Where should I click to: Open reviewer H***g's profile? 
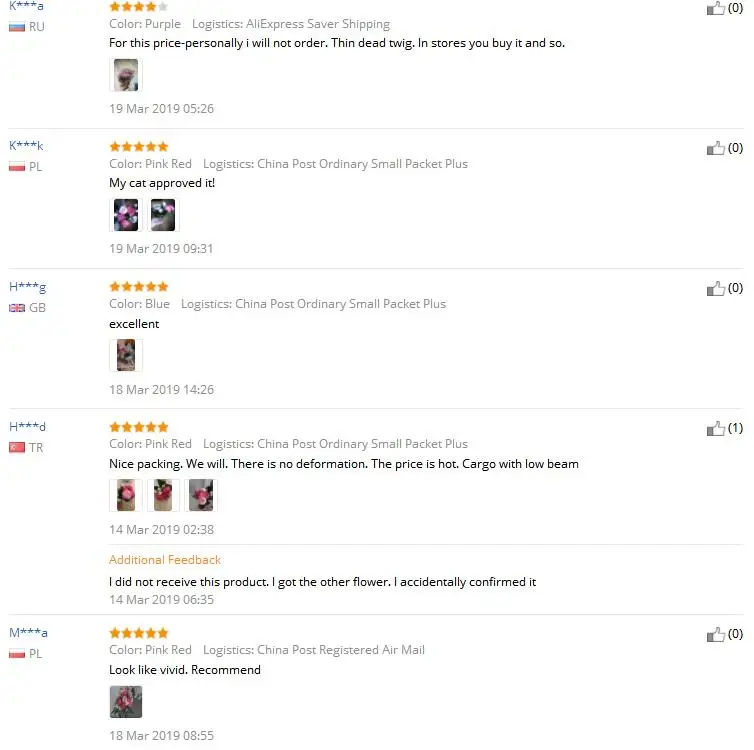[27, 287]
